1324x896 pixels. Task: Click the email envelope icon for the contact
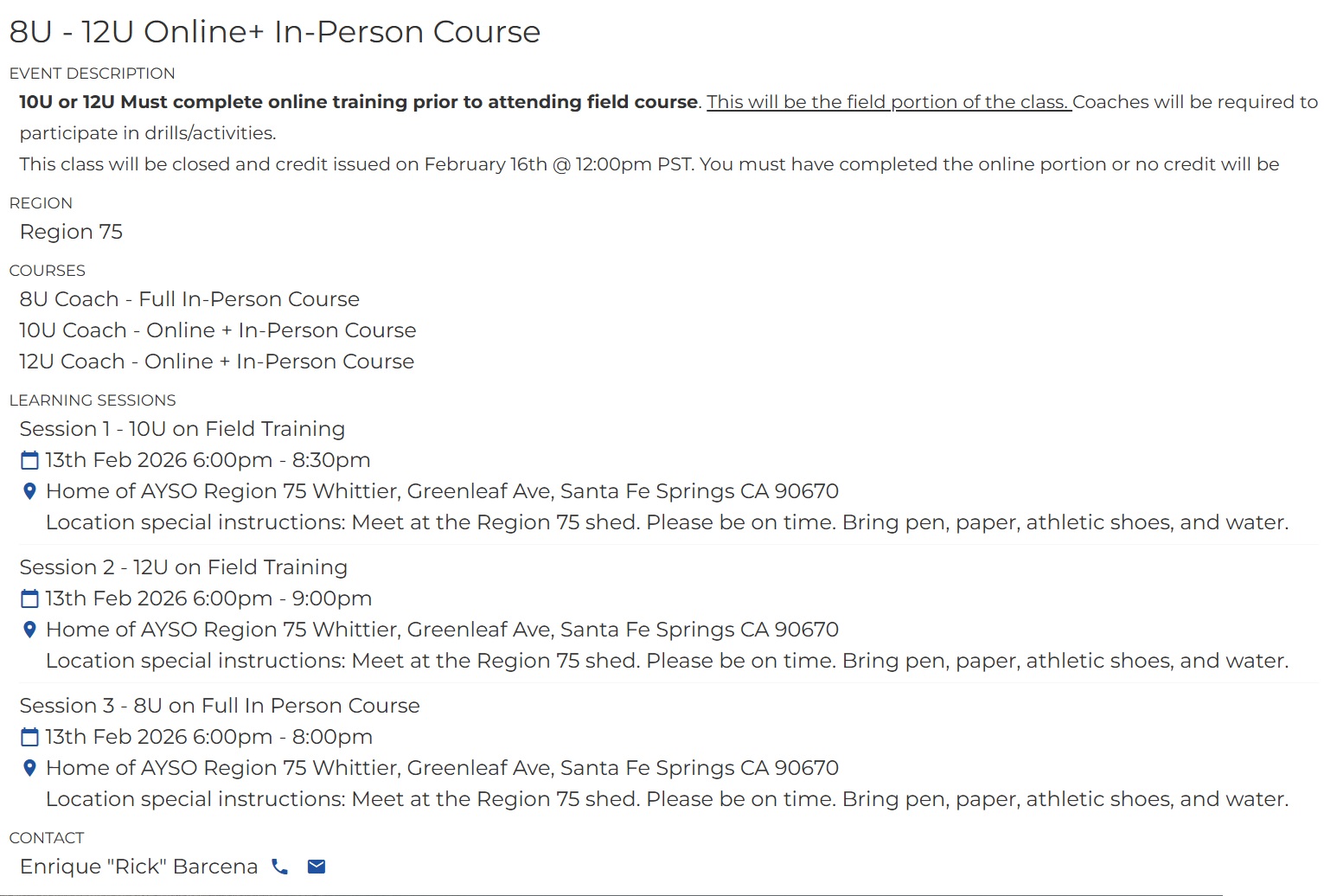[x=317, y=867]
